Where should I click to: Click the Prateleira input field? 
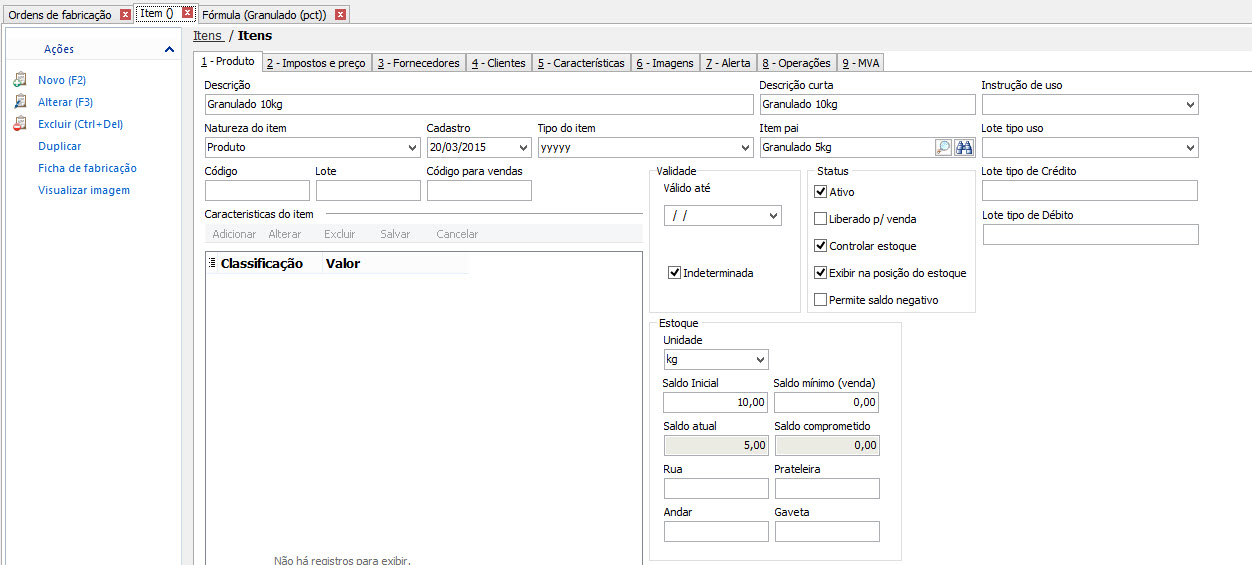[x=827, y=488]
